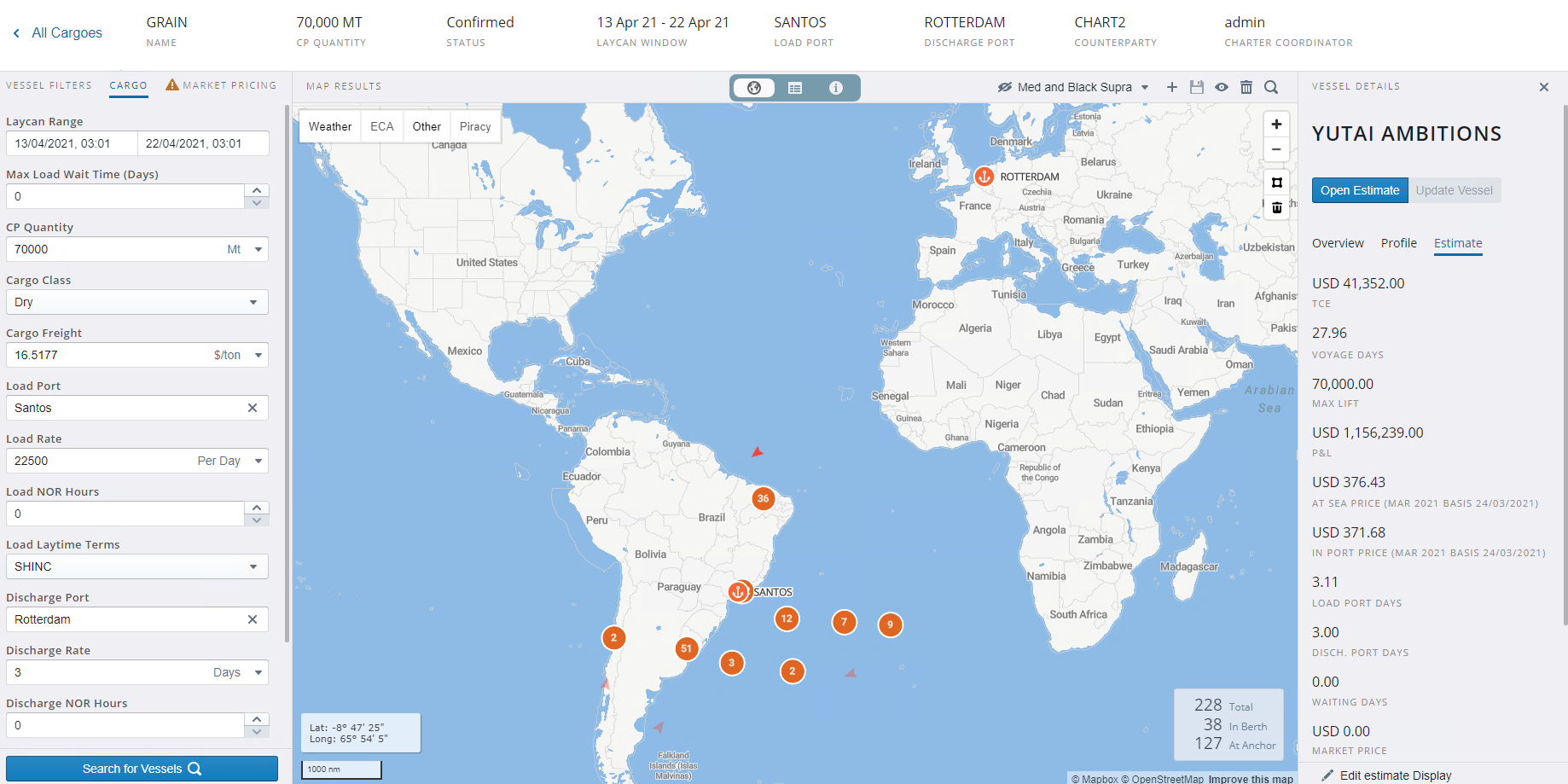
Task: Click the eye icon in the fleet toolbar
Action: click(1222, 87)
